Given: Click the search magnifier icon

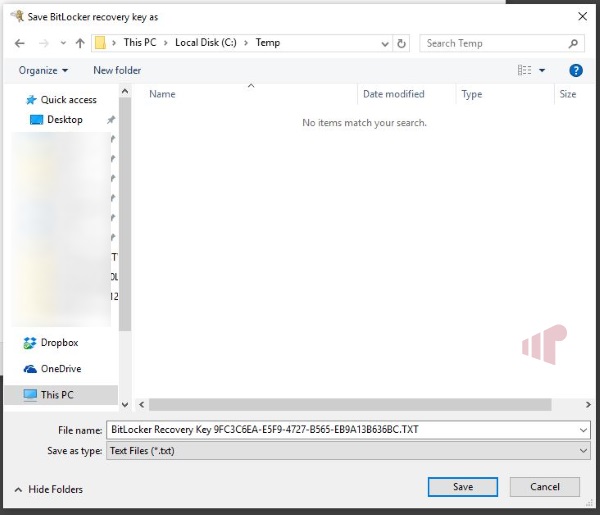Looking at the screenshot, I should click(573, 44).
